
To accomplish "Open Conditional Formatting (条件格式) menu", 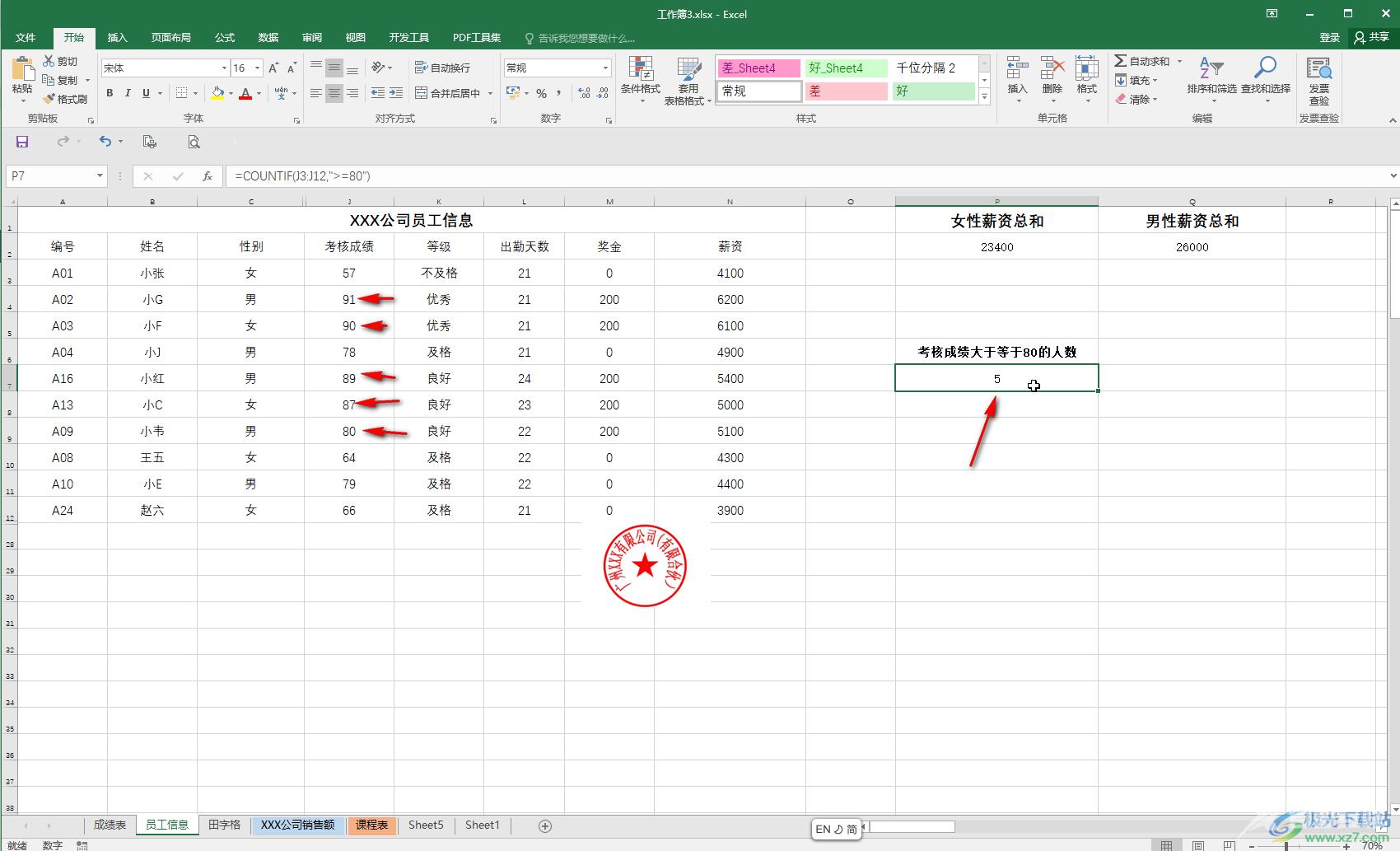I will click(x=640, y=80).
